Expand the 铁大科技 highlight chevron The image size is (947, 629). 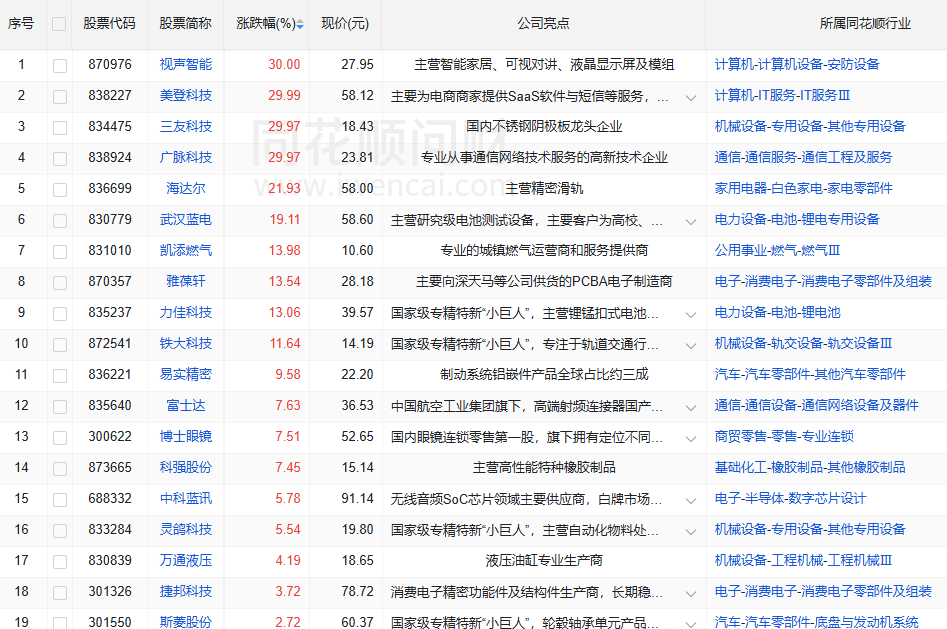(691, 345)
